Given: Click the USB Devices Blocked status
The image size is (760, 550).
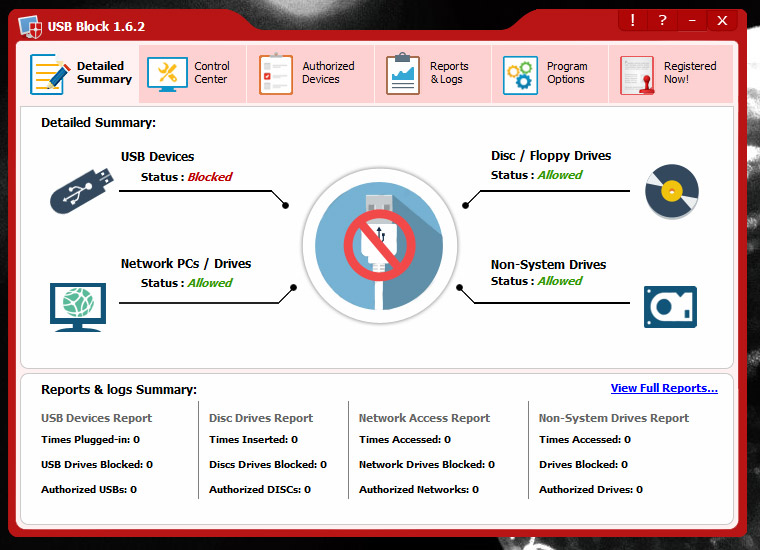Looking at the screenshot, I should pyautogui.click(x=209, y=177).
